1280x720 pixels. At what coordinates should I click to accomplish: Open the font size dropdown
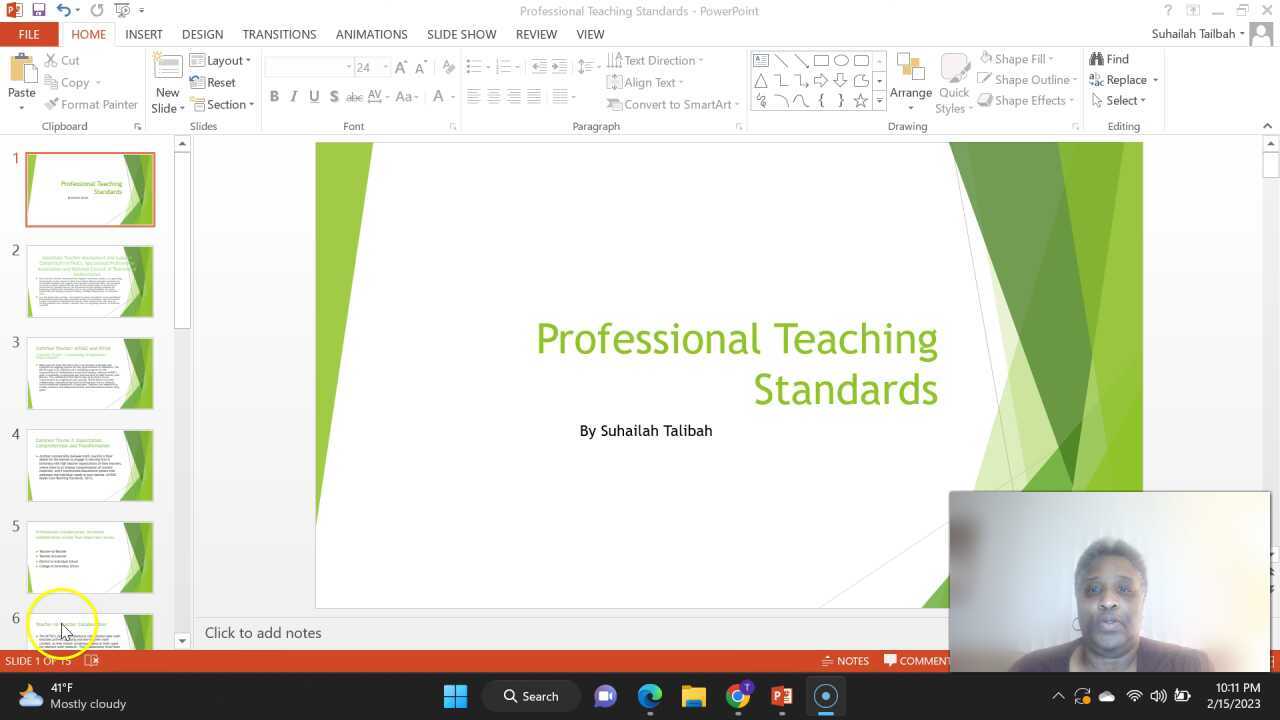[386, 67]
